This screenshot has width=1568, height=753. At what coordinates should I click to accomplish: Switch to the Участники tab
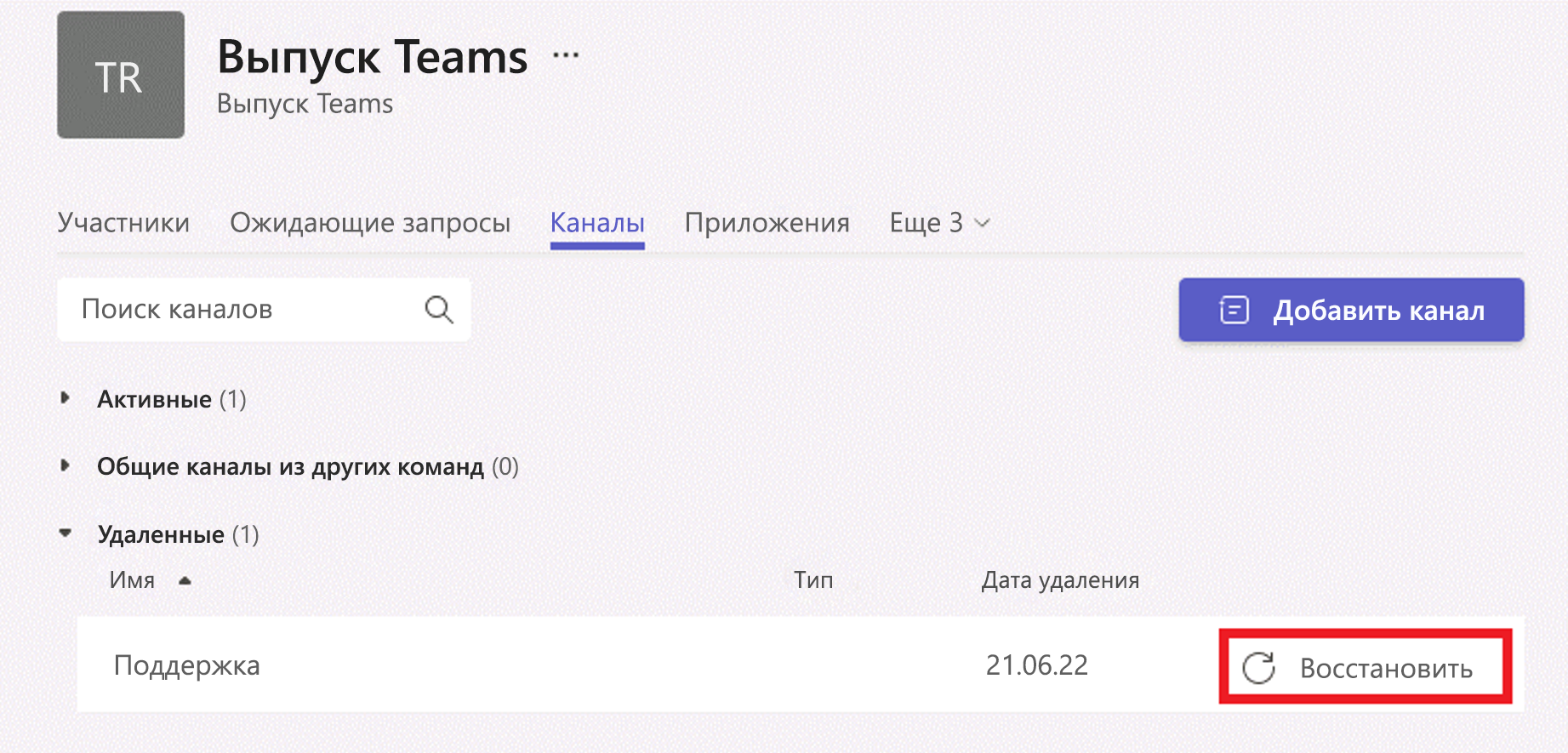point(123,223)
